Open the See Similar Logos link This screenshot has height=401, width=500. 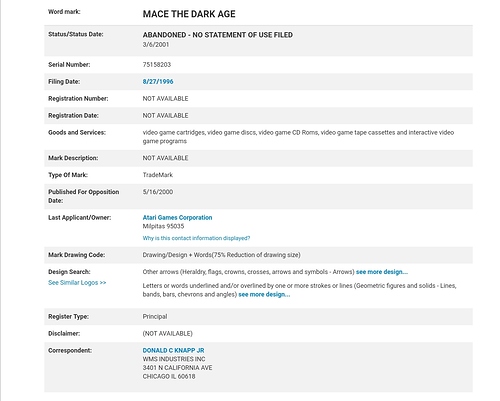click(77, 283)
